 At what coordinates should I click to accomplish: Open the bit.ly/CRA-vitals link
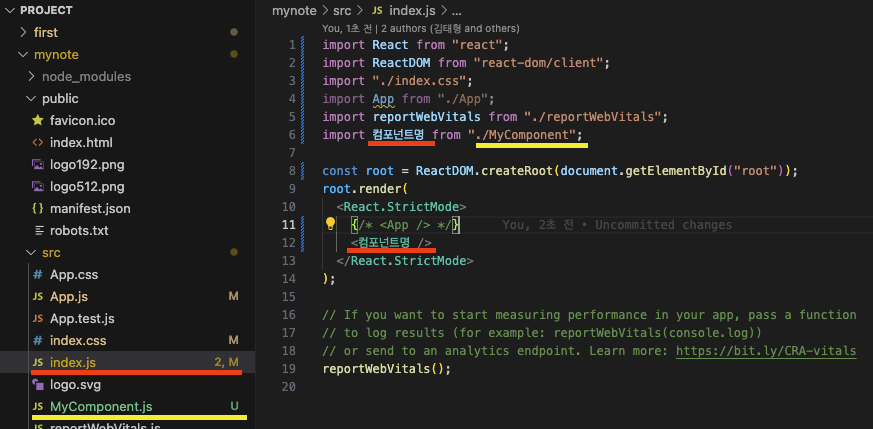click(x=766, y=351)
